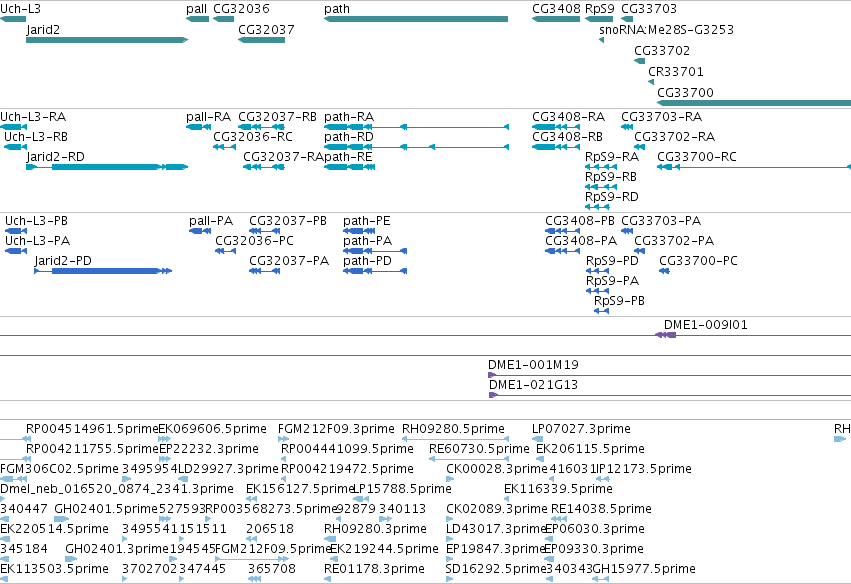Select the CG33702 gene label

[662, 51]
